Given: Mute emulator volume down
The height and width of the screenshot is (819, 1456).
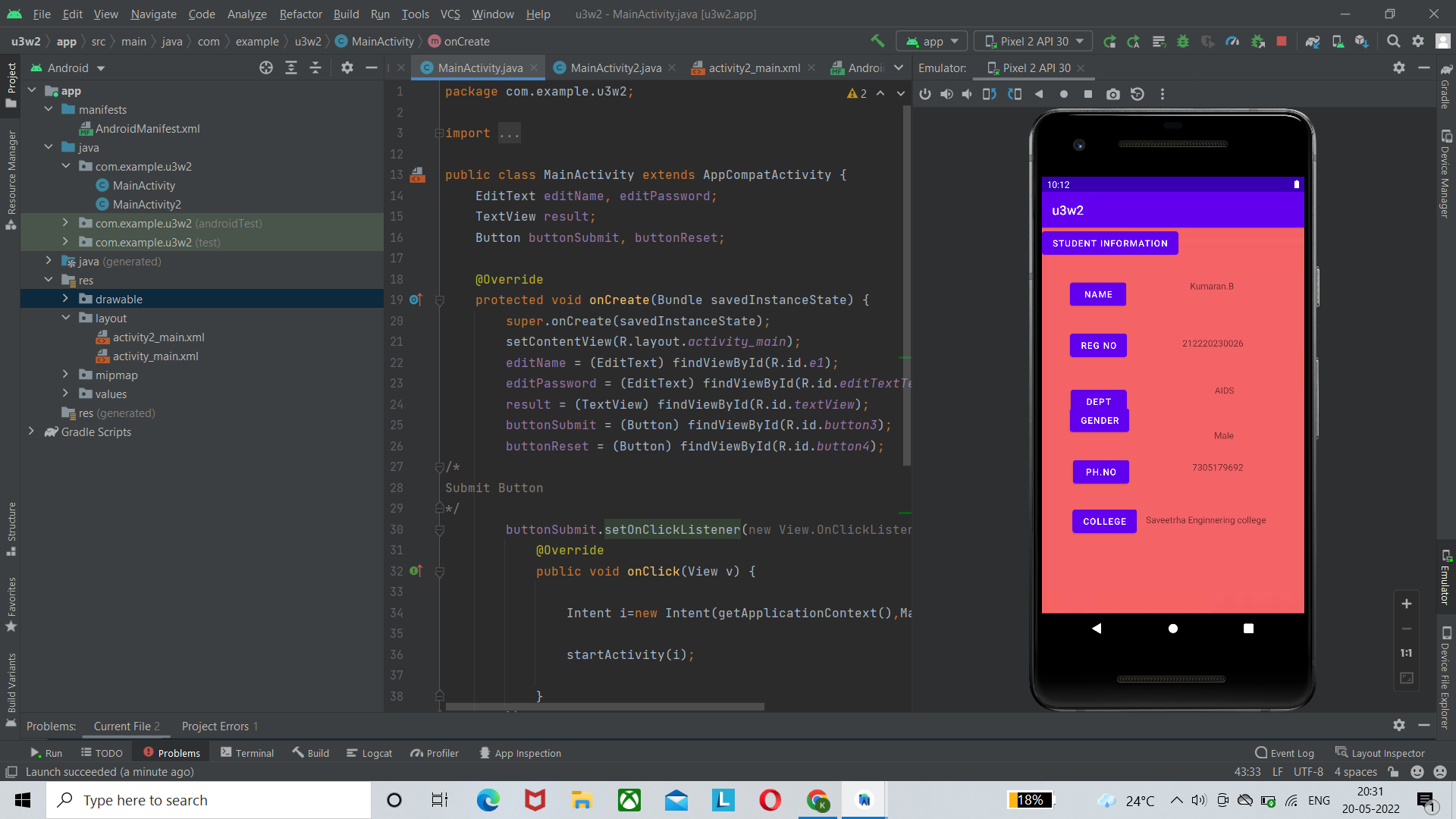Looking at the screenshot, I should pyautogui.click(x=966, y=94).
